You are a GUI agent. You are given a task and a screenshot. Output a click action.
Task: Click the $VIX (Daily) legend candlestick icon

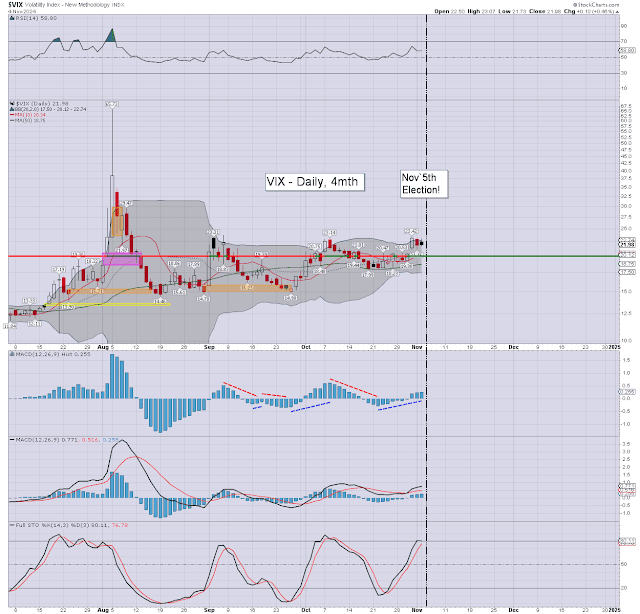(x=12, y=104)
